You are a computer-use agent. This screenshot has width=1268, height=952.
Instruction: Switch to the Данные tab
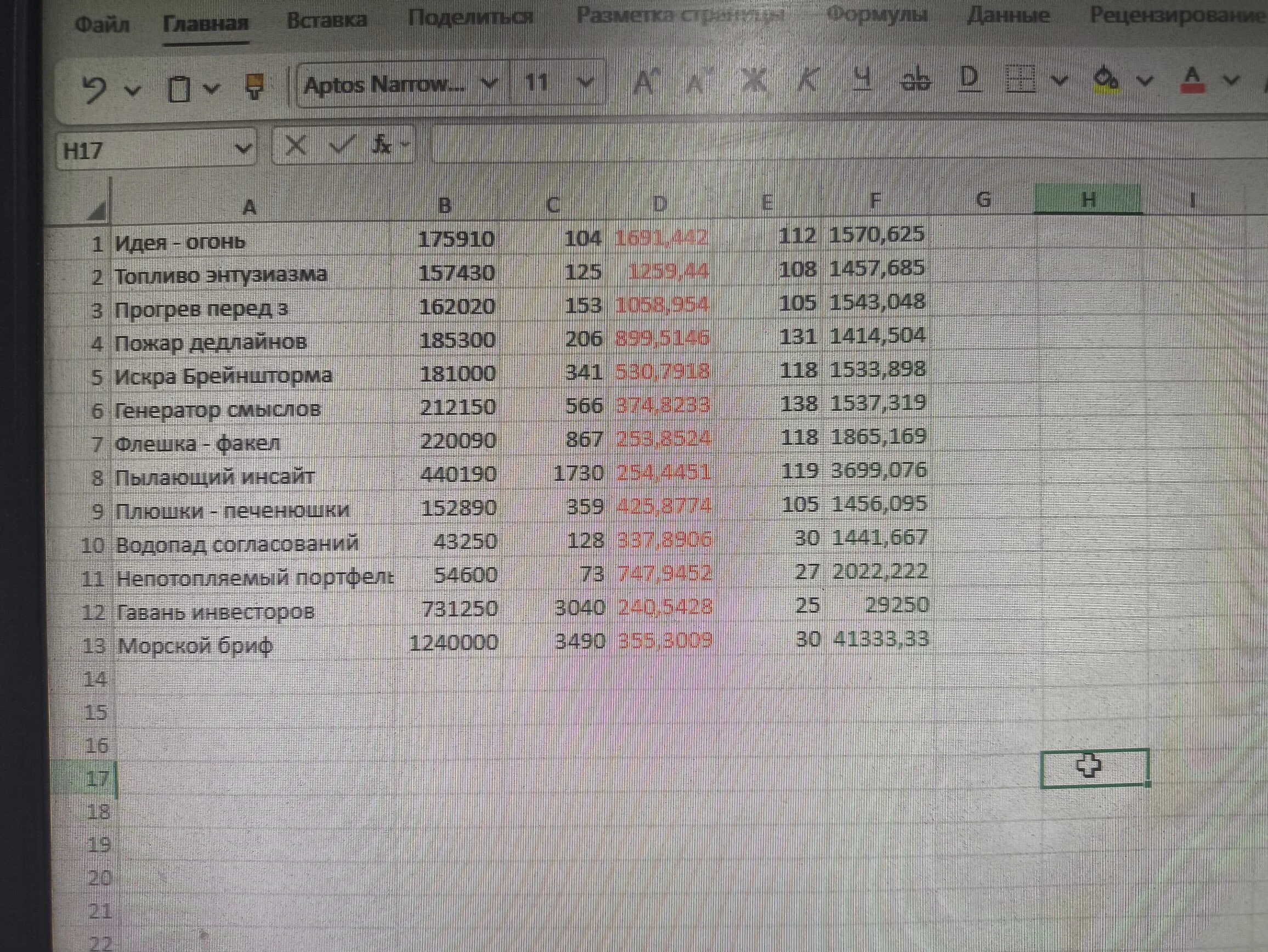click(x=1009, y=15)
